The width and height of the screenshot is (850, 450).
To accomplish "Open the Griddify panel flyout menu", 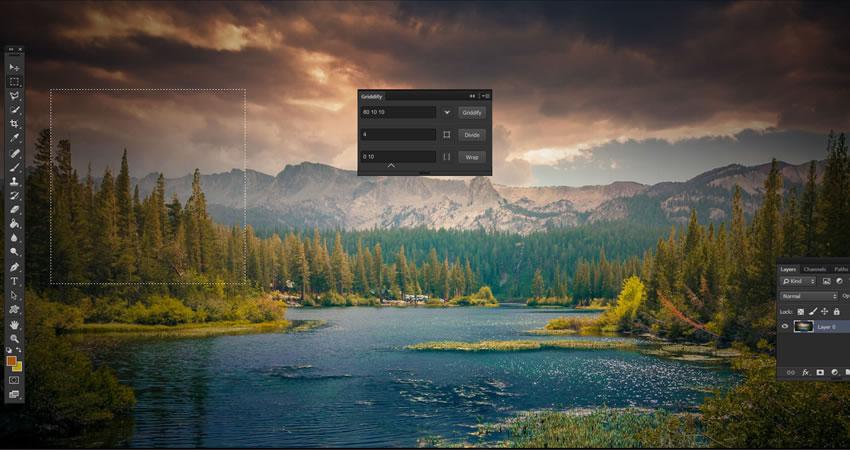I will point(486,96).
